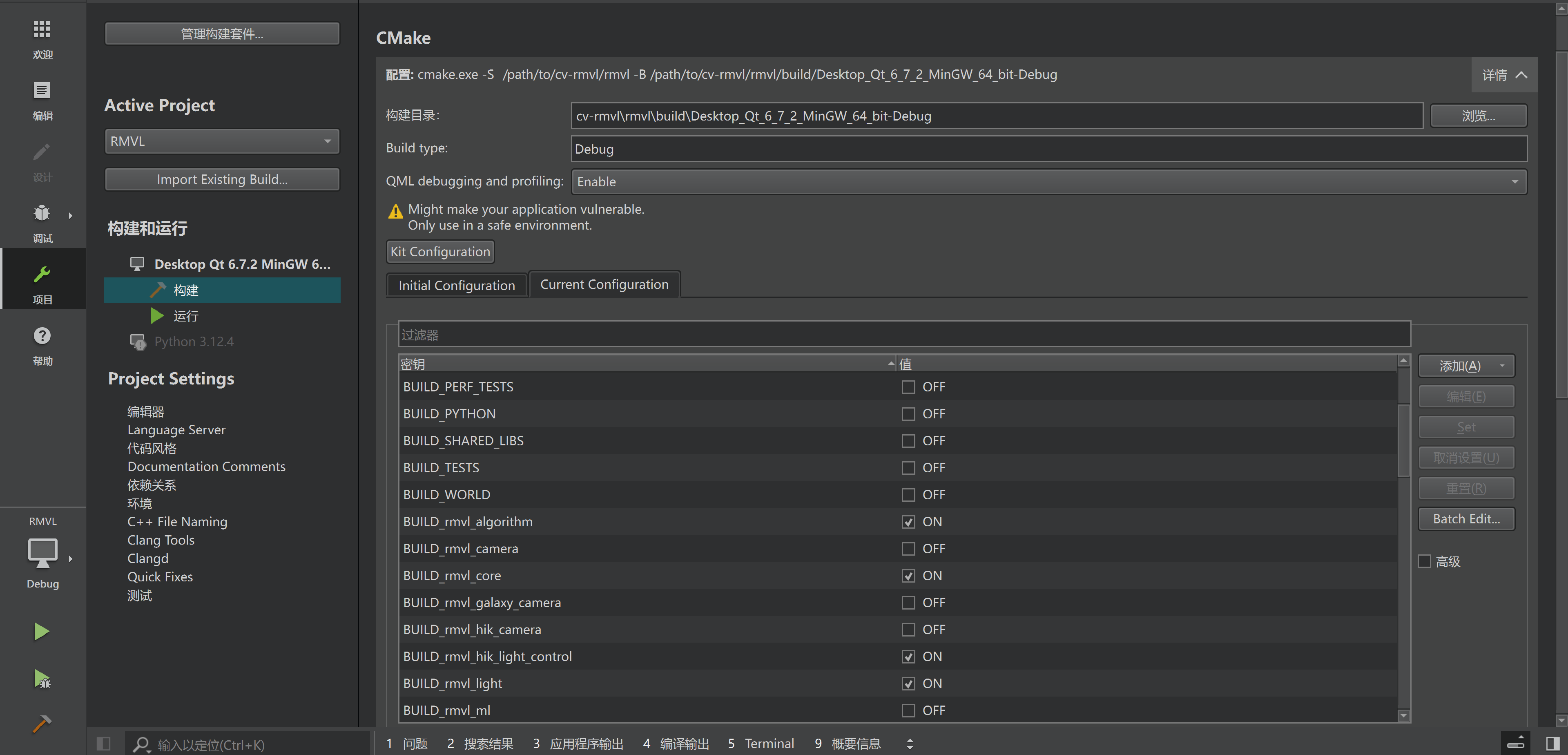This screenshot has height=755, width=1568.
Task: Toggle the BUILD_PERF_TESTS checkbox
Action: [x=908, y=386]
